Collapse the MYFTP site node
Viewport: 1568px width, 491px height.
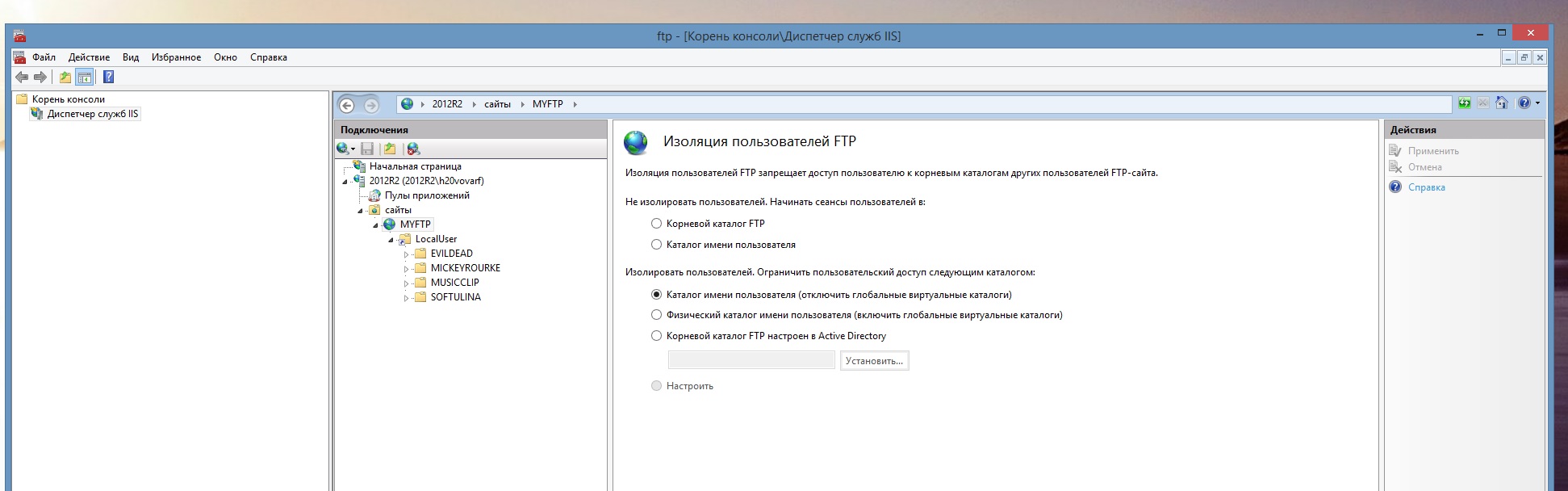click(376, 225)
